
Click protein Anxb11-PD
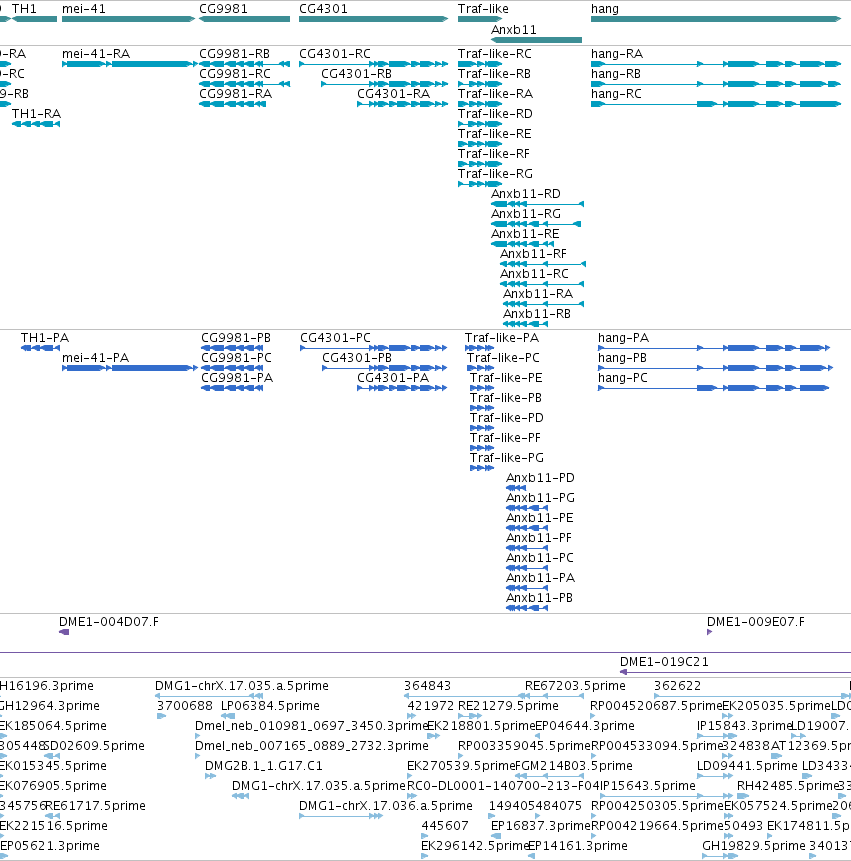[x=516, y=488]
